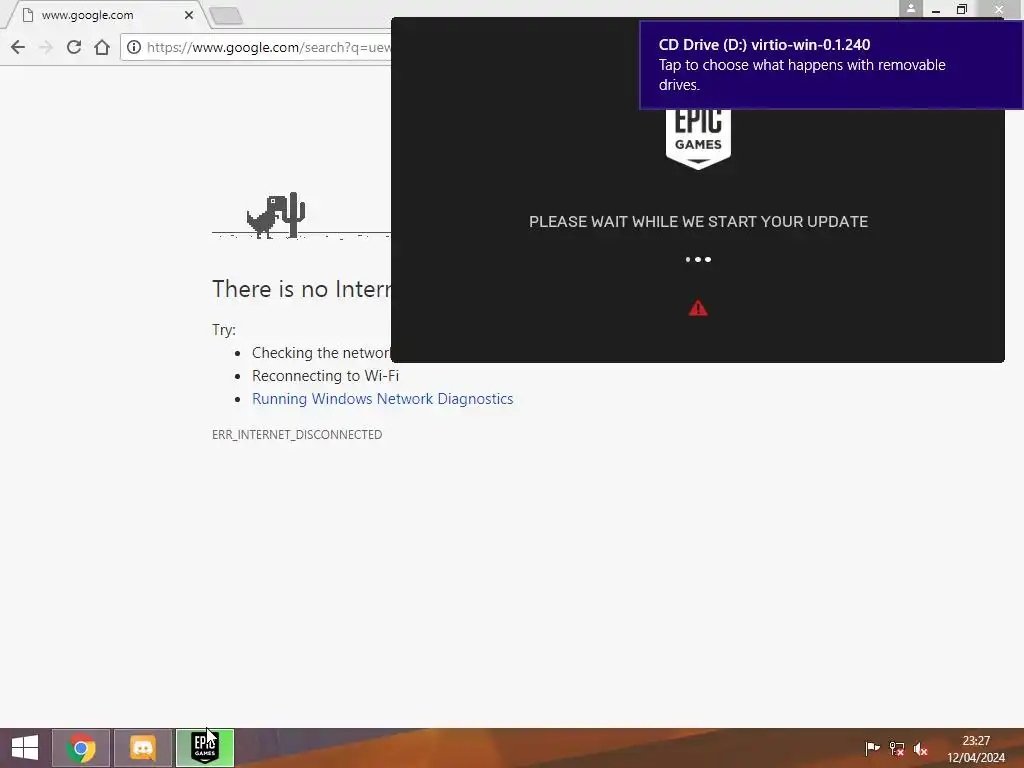The width and height of the screenshot is (1024, 768).
Task: Click the Epic Games logo in updater
Action: pyautogui.click(x=698, y=138)
